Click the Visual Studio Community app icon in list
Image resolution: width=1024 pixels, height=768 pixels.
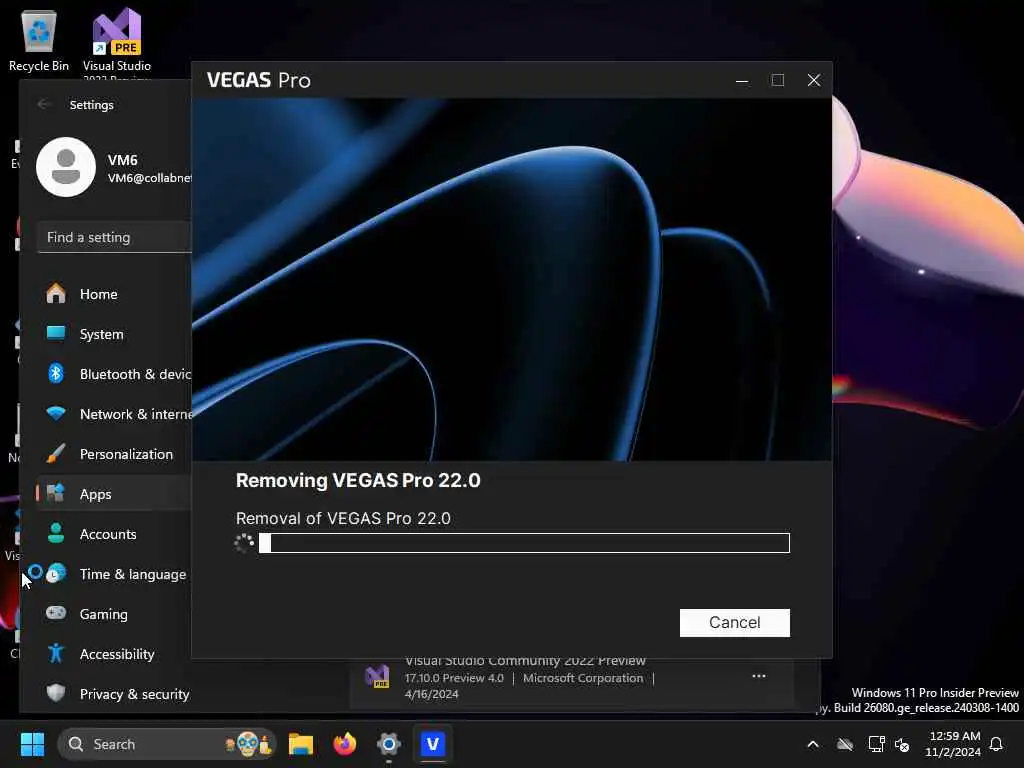(x=377, y=677)
